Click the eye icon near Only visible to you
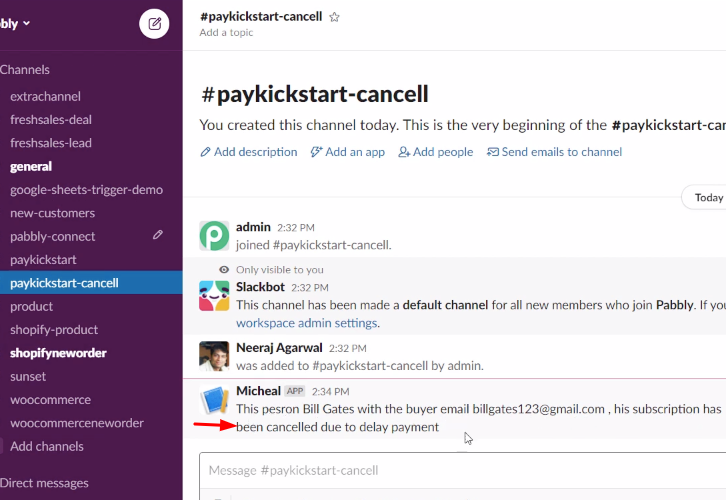The height and width of the screenshot is (500, 726). 224,269
